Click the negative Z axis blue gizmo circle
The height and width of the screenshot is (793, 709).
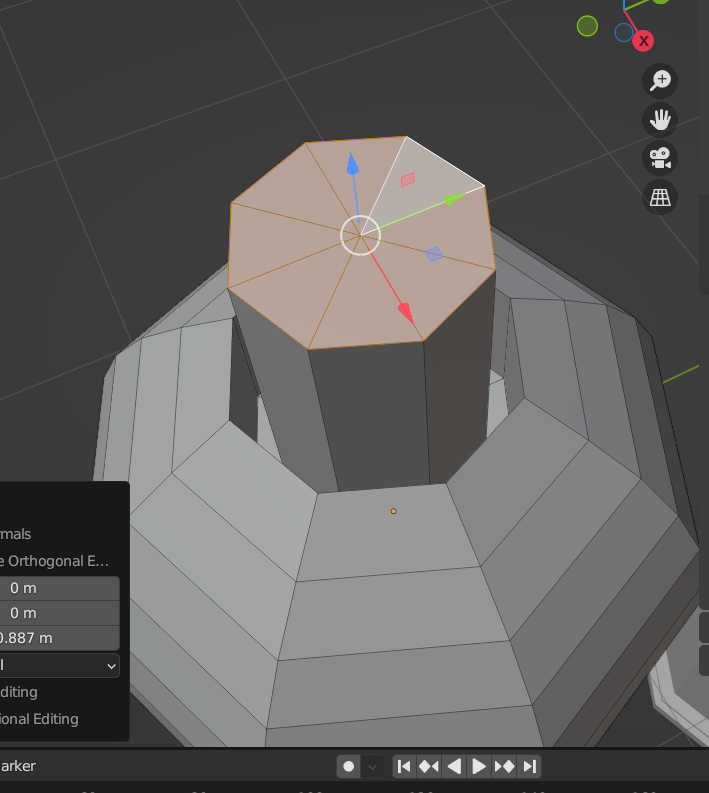[624, 33]
